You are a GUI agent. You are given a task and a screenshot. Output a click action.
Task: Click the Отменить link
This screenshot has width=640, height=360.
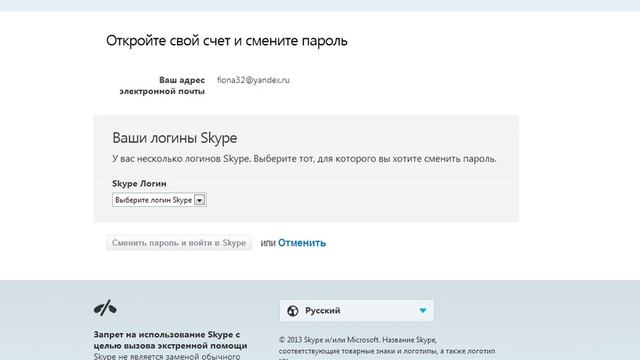(302, 243)
